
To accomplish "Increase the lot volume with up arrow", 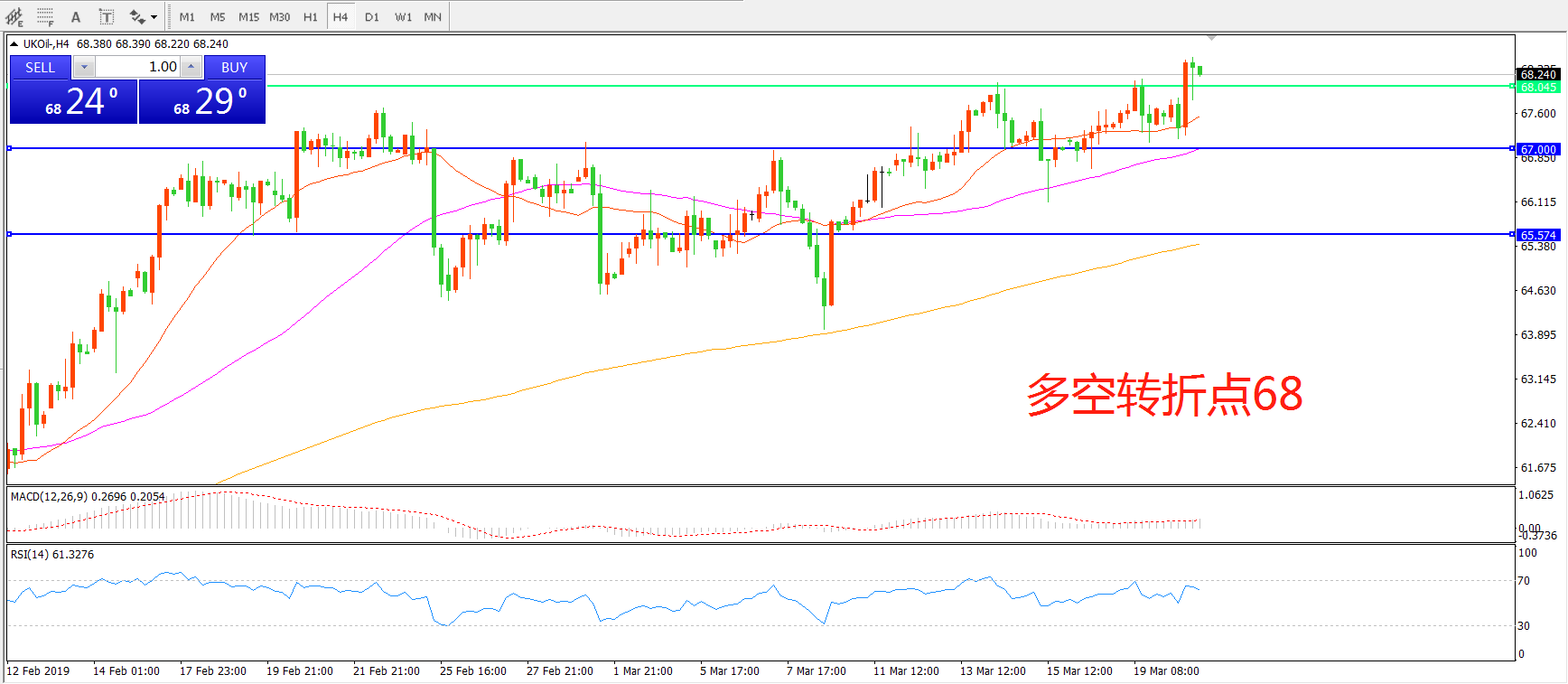I will coord(191,67).
